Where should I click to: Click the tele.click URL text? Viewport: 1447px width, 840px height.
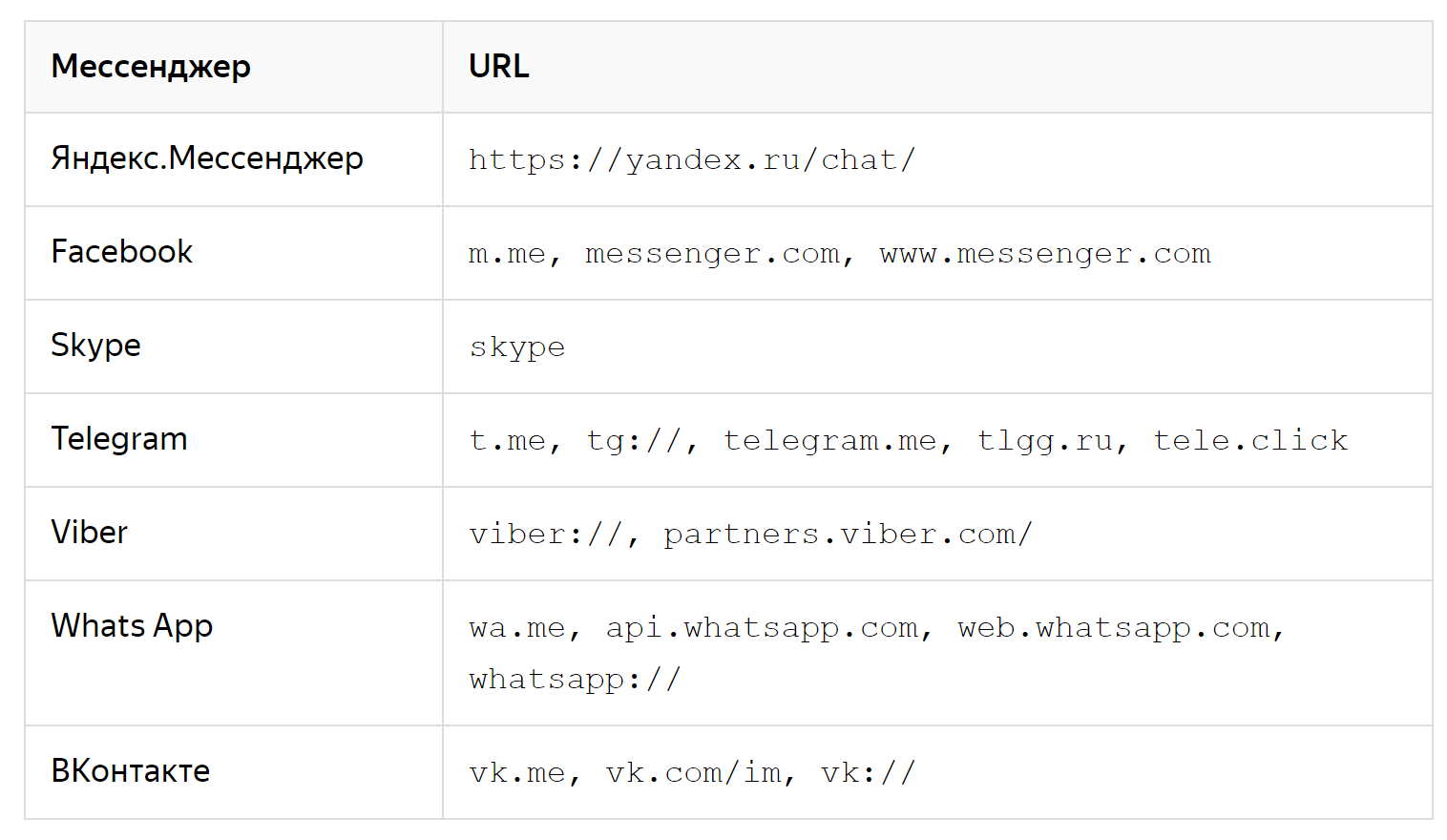click(1250, 441)
